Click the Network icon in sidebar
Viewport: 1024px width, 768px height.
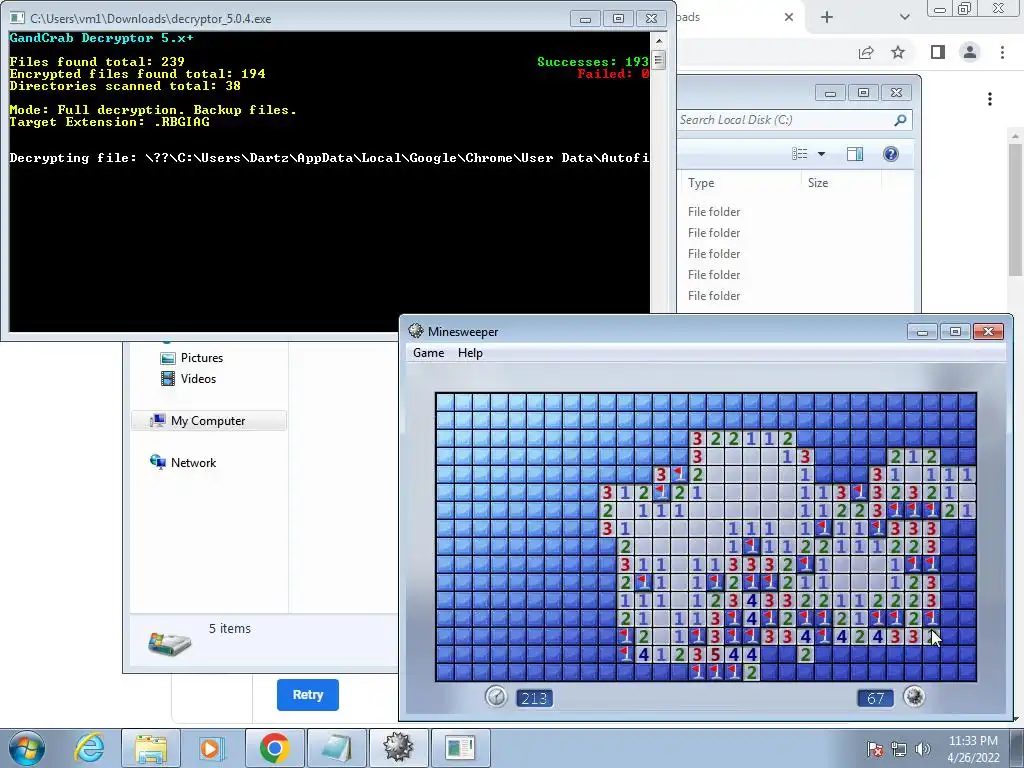tap(157, 462)
